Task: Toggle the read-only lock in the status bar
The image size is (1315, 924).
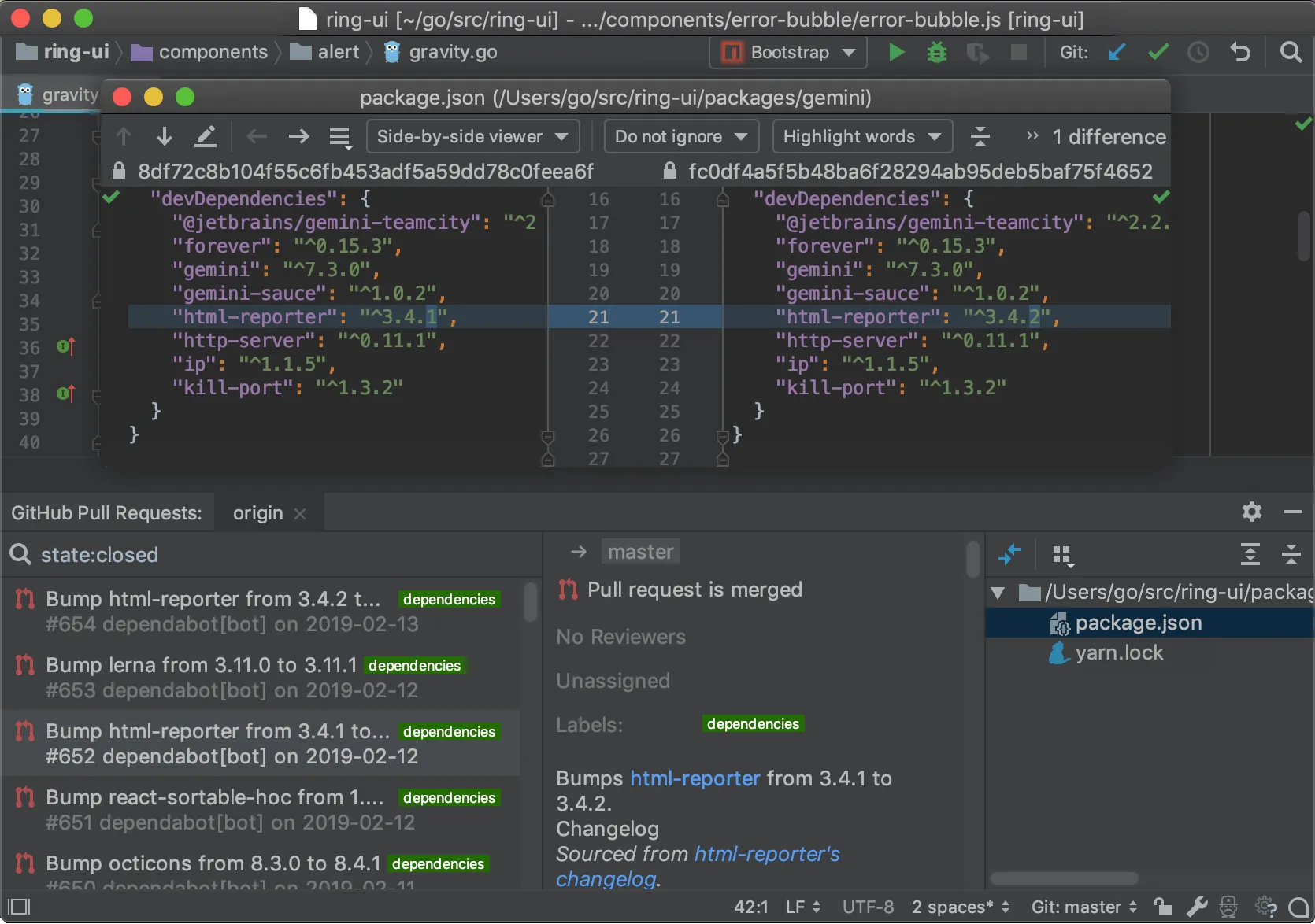Action: tap(1163, 907)
